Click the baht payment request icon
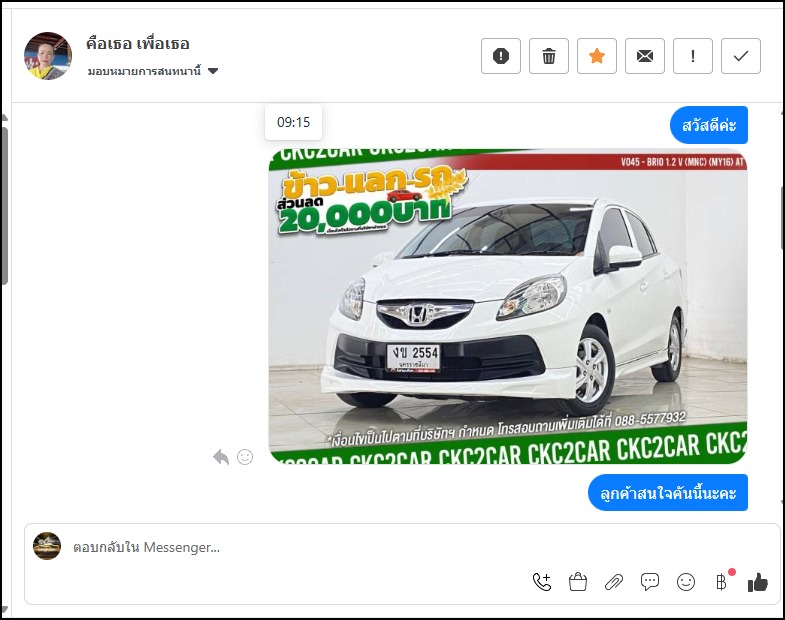This screenshot has height=620, width=785. click(722, 582)
